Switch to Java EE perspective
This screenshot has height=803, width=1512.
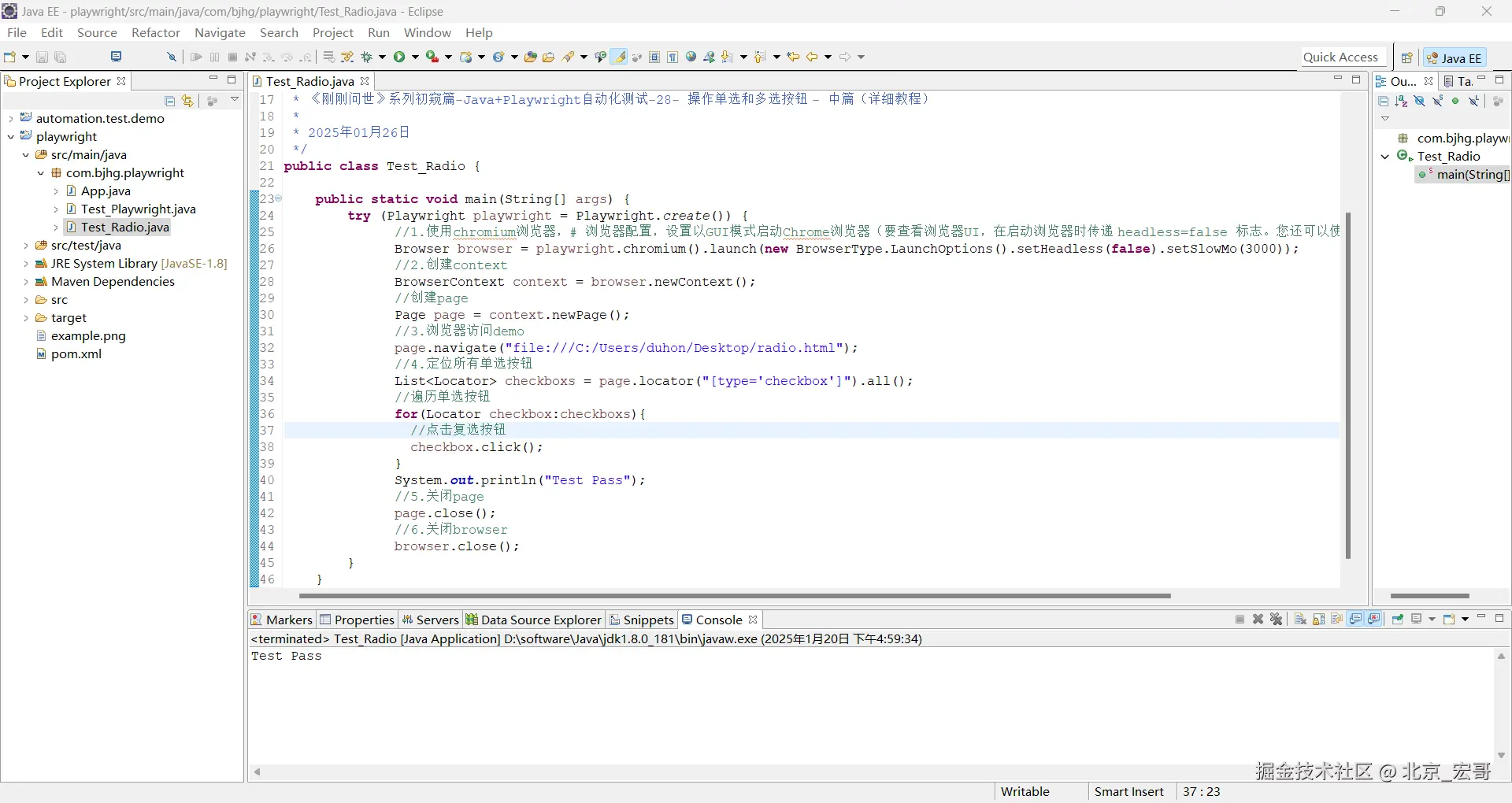[x=1454, y=57]
